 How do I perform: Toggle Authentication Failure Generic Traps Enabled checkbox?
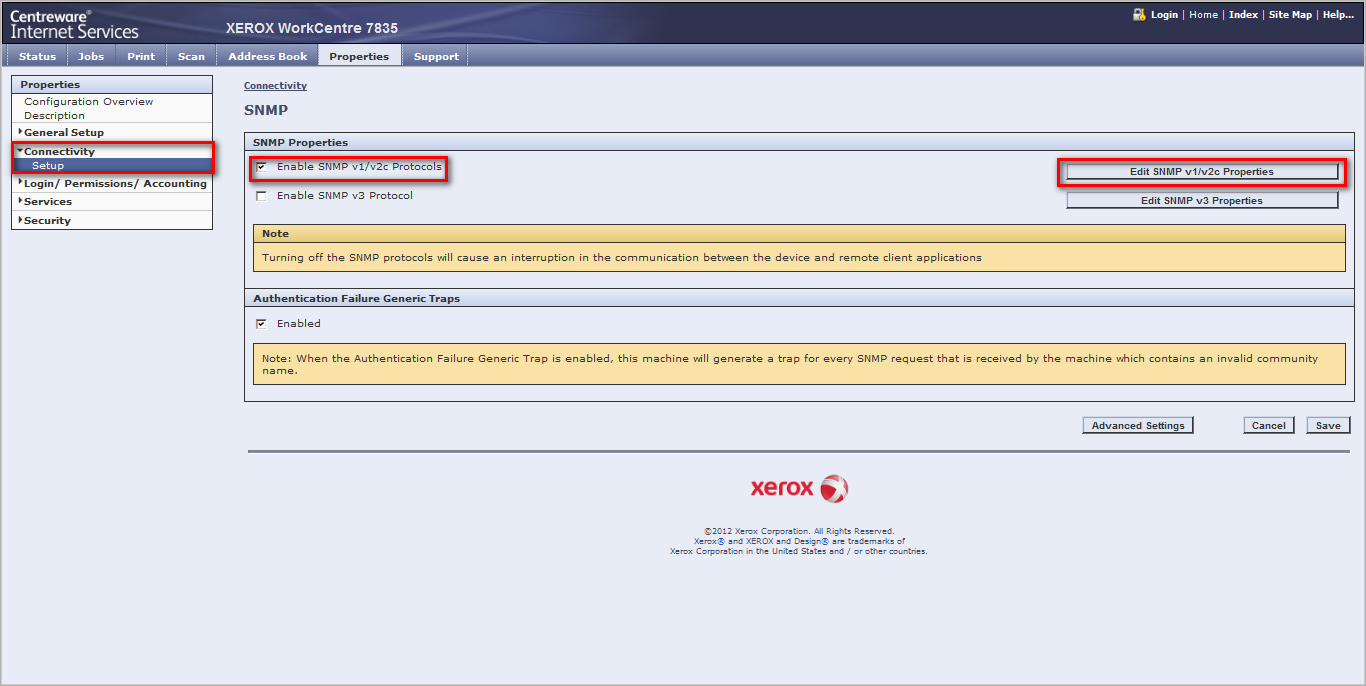click(262, 324)
